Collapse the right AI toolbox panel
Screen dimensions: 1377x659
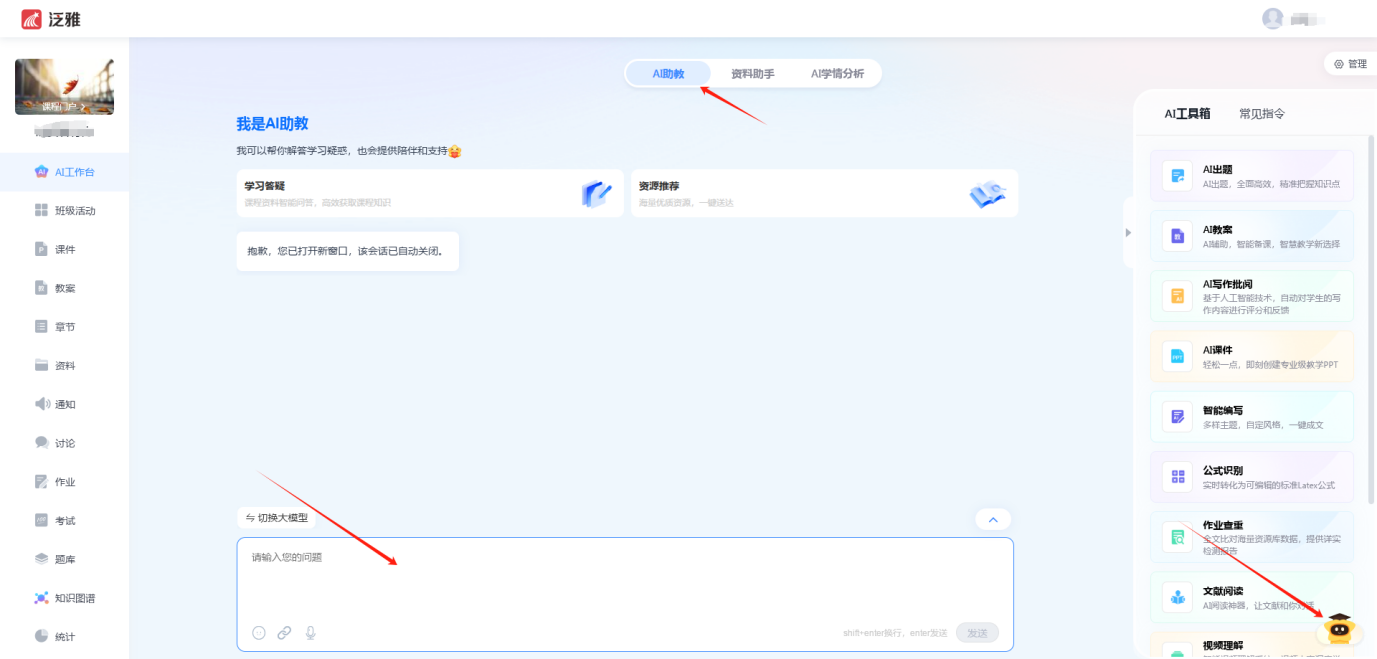[x=1128, y=232]
